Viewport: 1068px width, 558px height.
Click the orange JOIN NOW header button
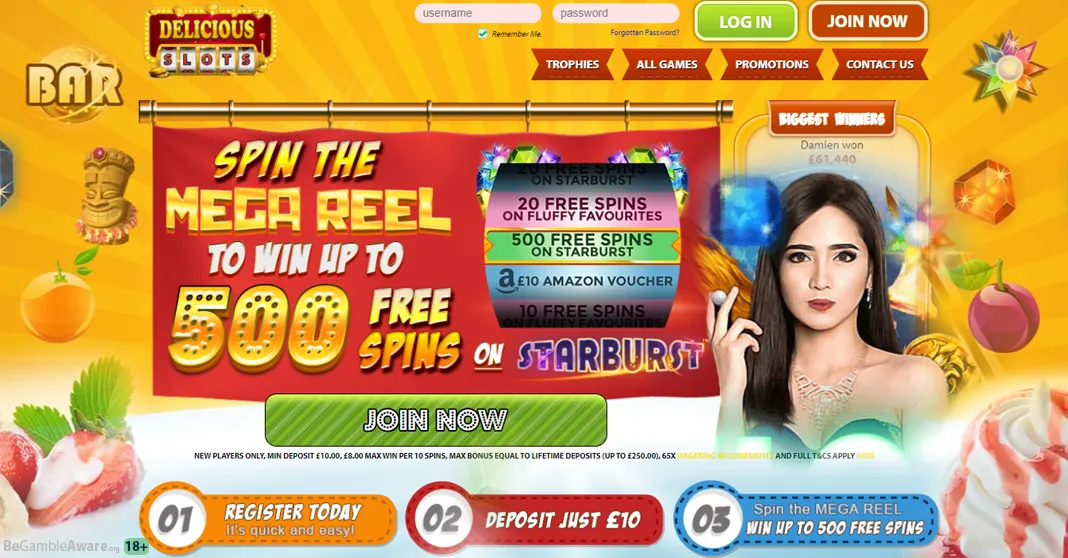867,21
